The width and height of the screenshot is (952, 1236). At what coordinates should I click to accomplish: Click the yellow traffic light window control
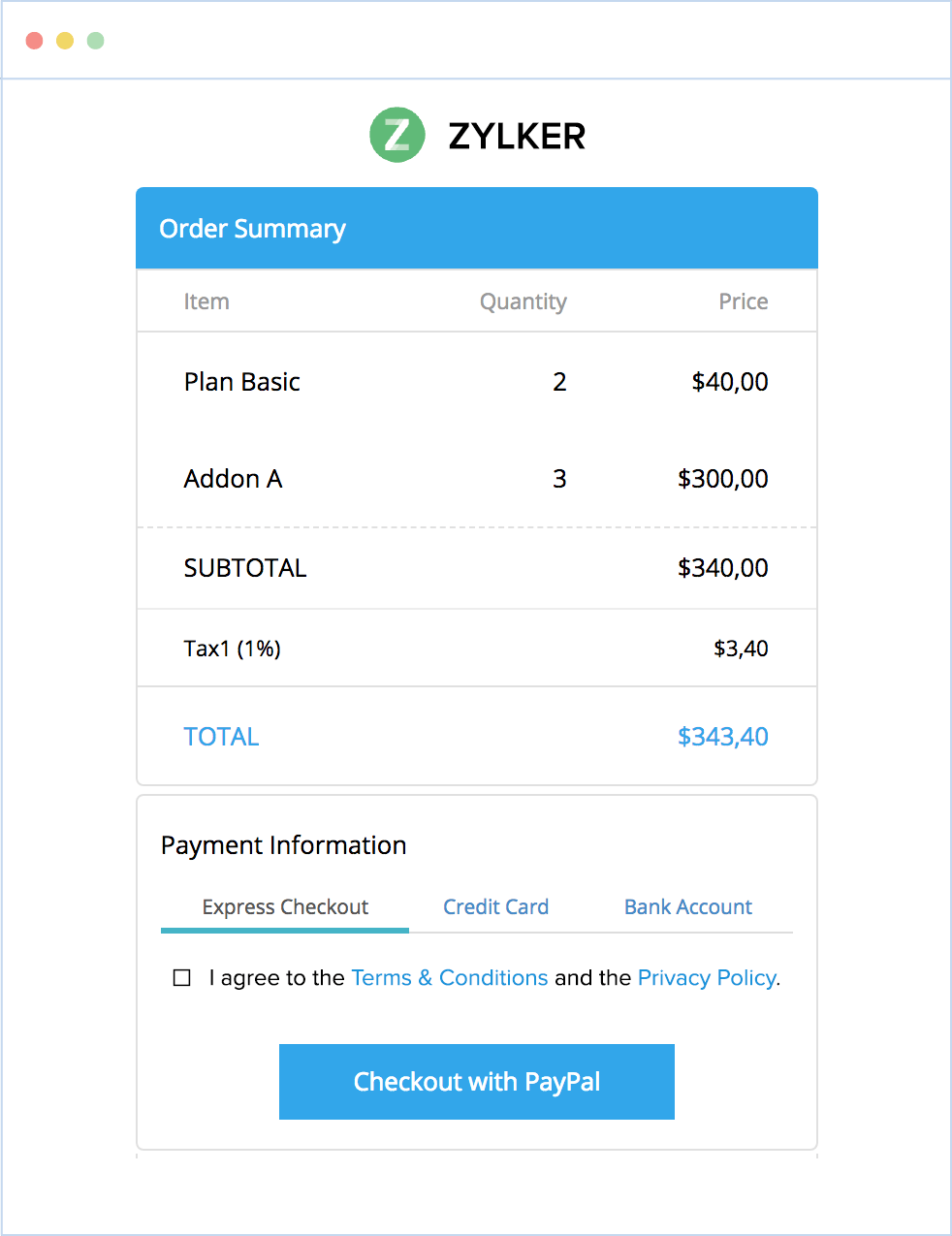point(64,41)
